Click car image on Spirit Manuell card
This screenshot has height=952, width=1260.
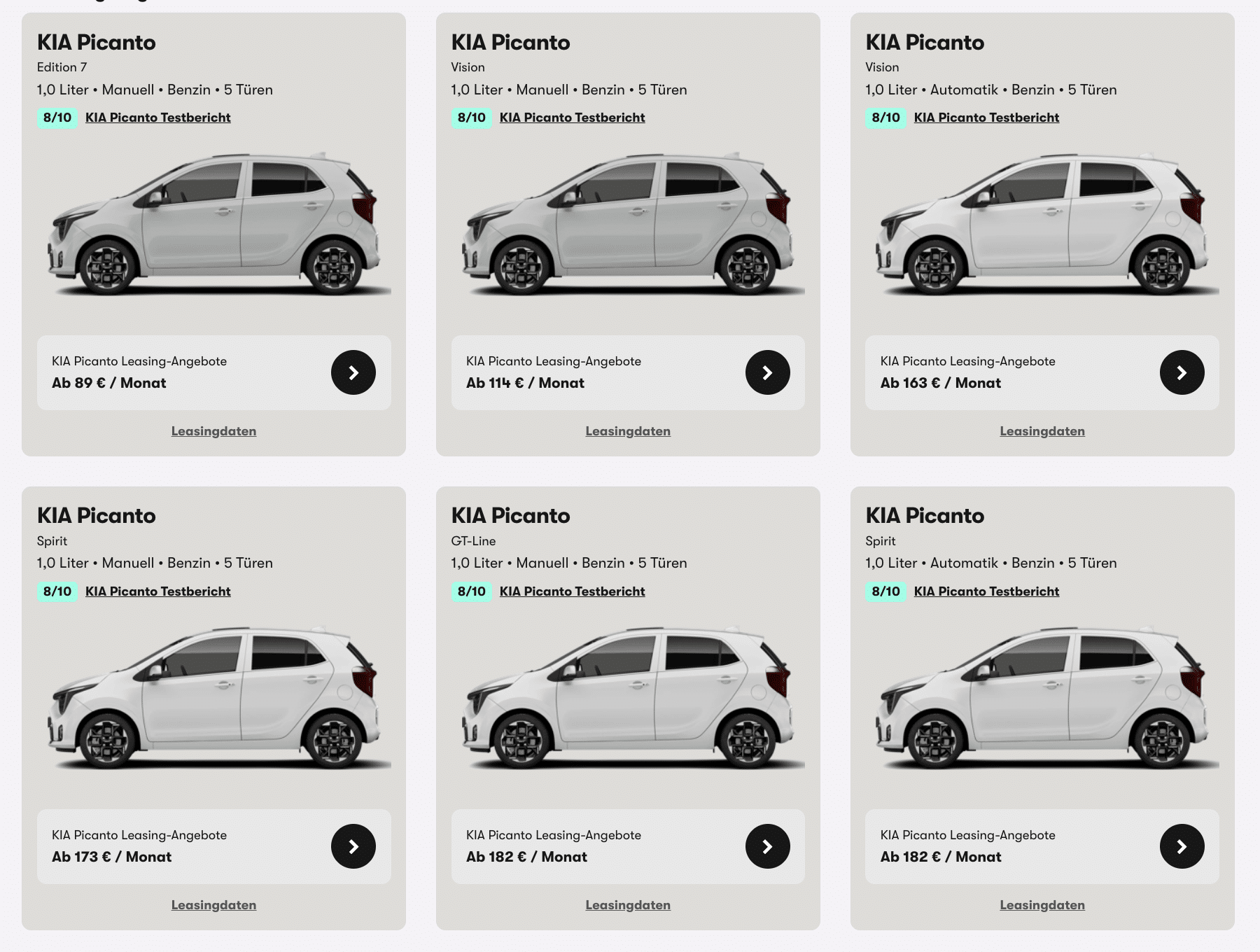[213, 698]
